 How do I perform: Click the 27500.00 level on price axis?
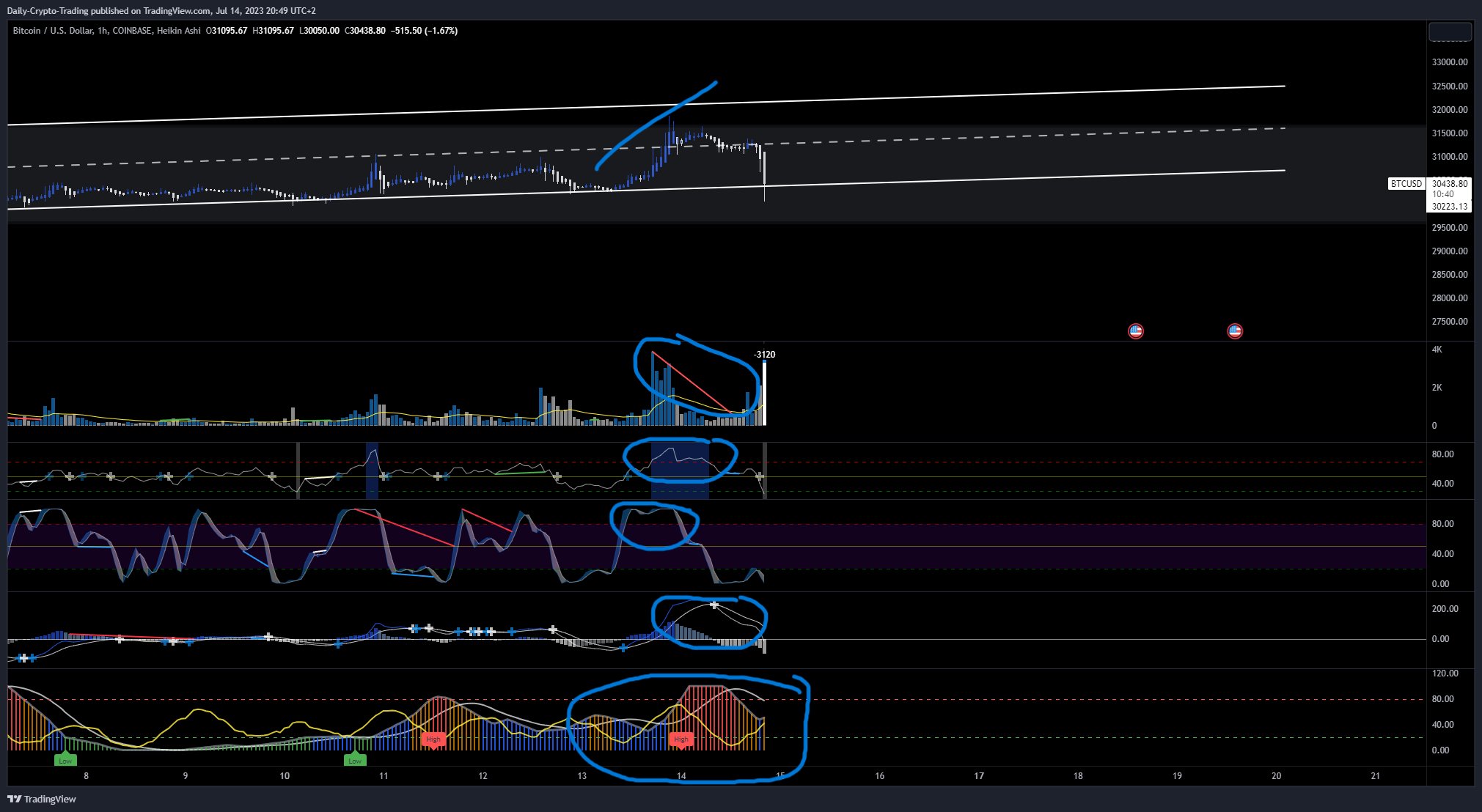[1449, 322]
